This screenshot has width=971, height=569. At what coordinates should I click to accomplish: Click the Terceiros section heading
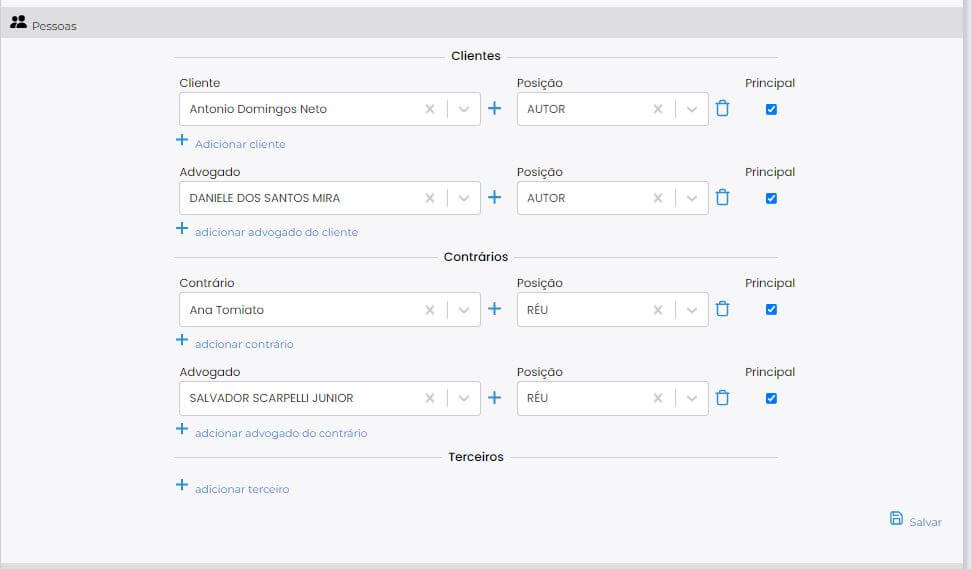point(476,457)
